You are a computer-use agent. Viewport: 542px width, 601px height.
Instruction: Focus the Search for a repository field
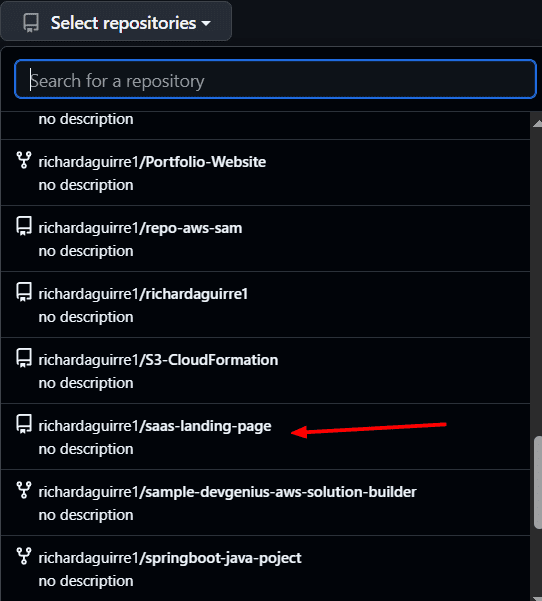[275, 79]
